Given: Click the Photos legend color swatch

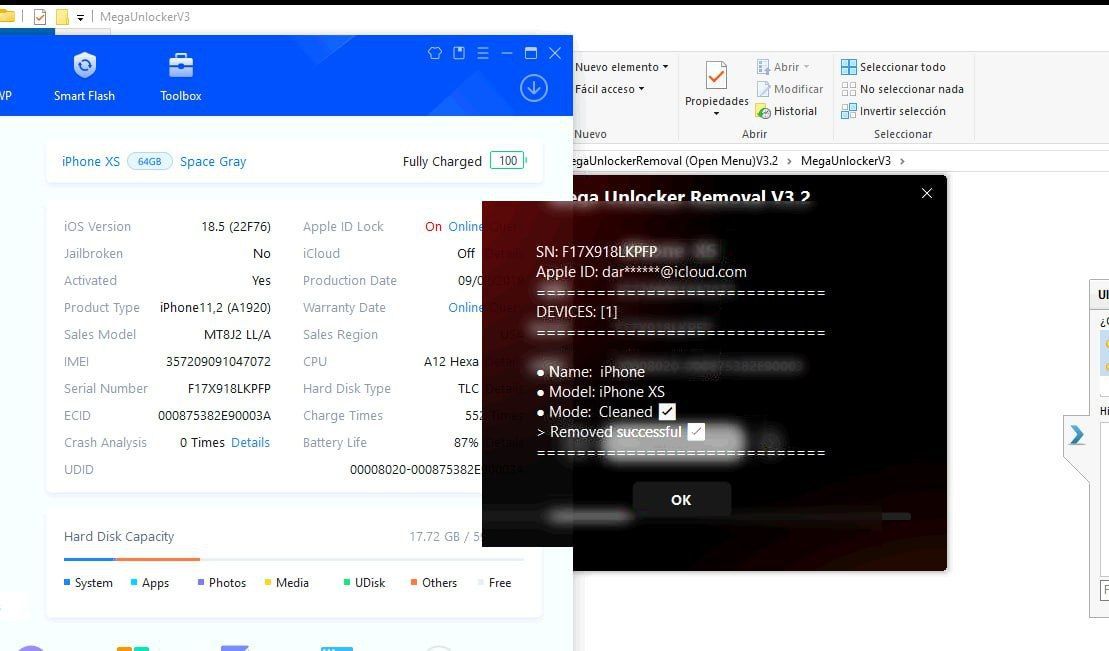Looking at the screenshot, I should [x=201, y=582].
